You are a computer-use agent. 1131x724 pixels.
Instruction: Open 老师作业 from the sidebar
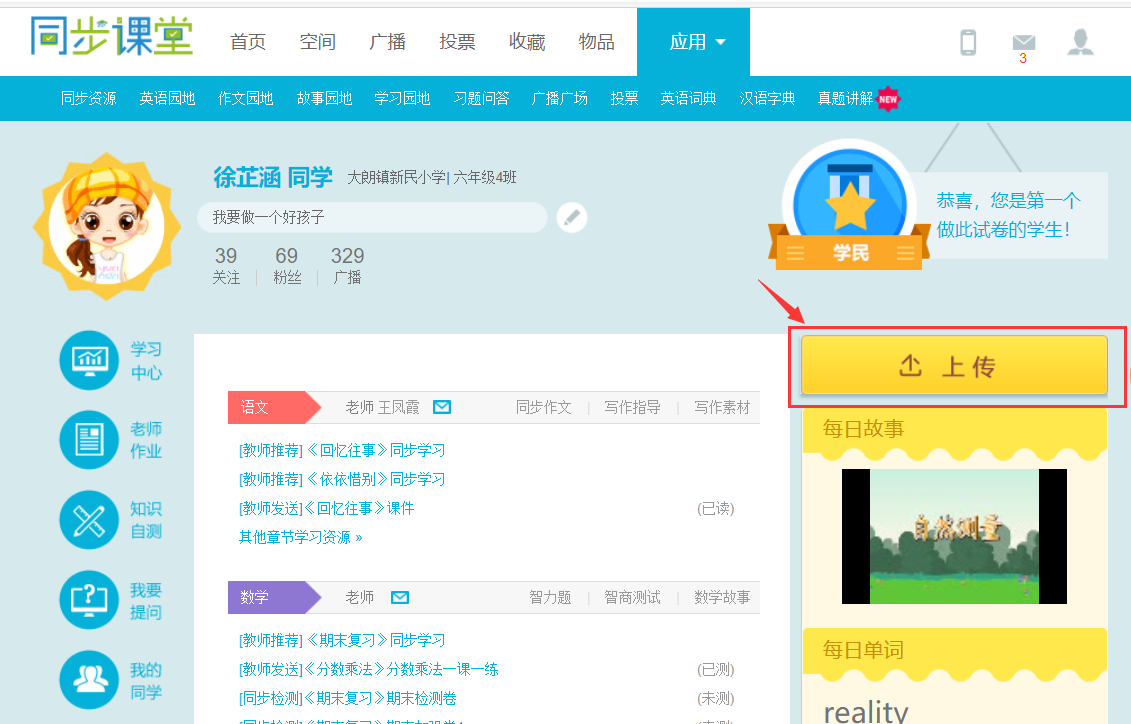[111, 440]
